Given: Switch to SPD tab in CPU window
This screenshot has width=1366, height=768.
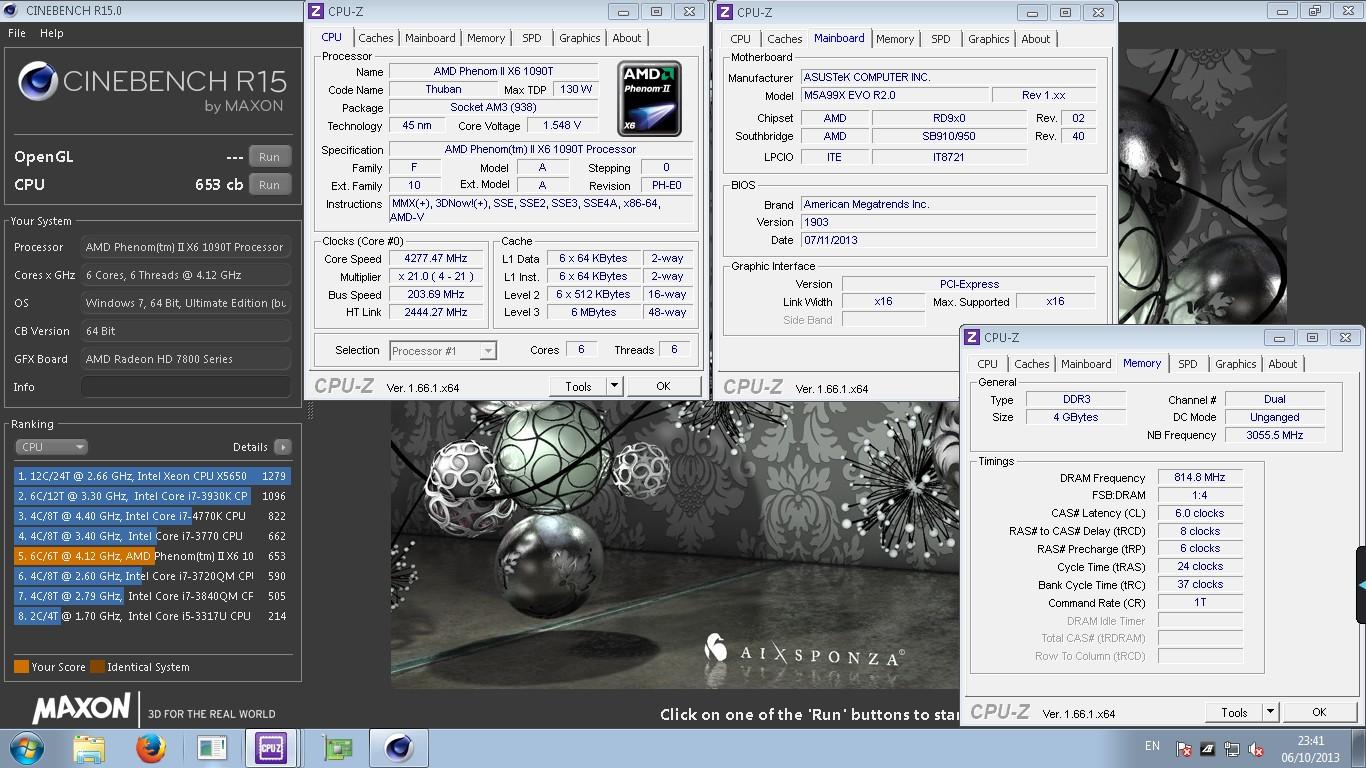Looking at the screenshot, I should click(532, 38).
